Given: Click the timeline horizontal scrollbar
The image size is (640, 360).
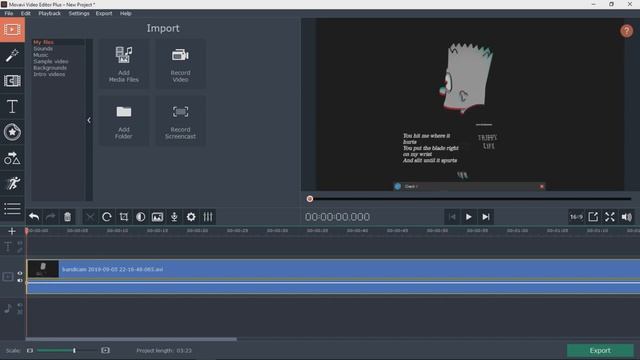Looking at the screenshot, I should tap(131, 339).
